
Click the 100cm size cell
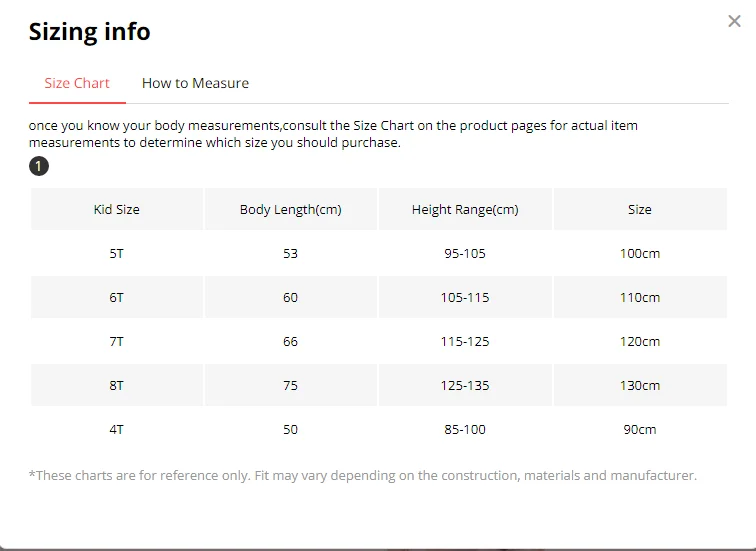coord(640,253)
